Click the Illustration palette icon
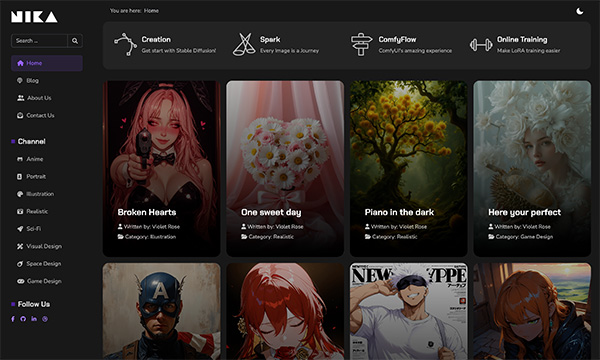Viewport: 600px width, 360px height. (20, 194)
